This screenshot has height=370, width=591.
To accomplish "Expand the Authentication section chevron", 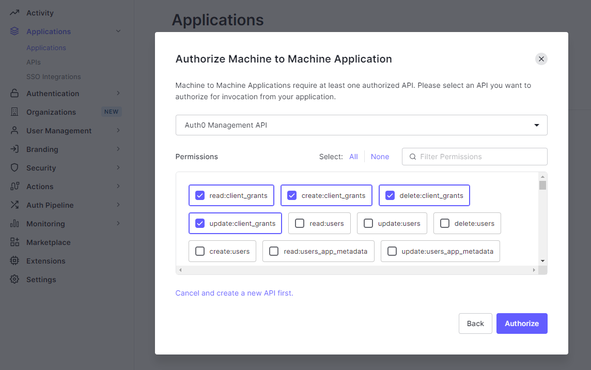I will [x=118, y=93].
